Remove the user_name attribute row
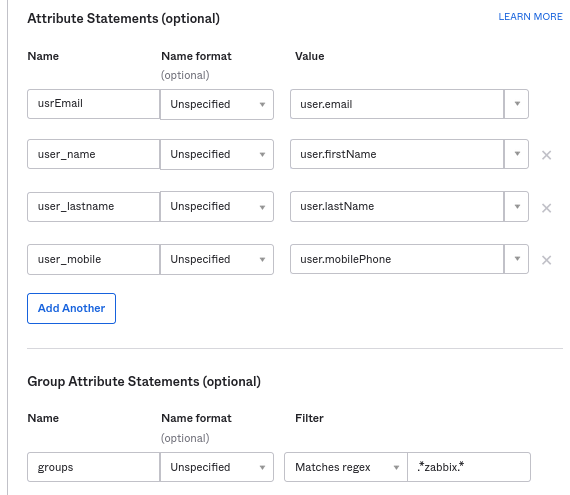The height and width of the screenshot is (495, 570). (x=546, y=155)
